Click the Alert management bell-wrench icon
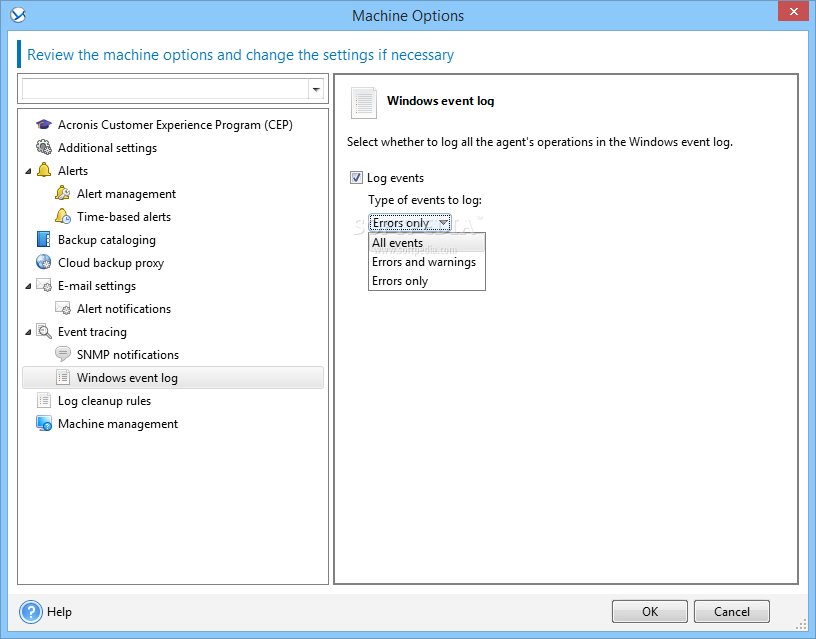Image resolution: width=816 pixels, height=639 pixels. [x=62, y=193]
